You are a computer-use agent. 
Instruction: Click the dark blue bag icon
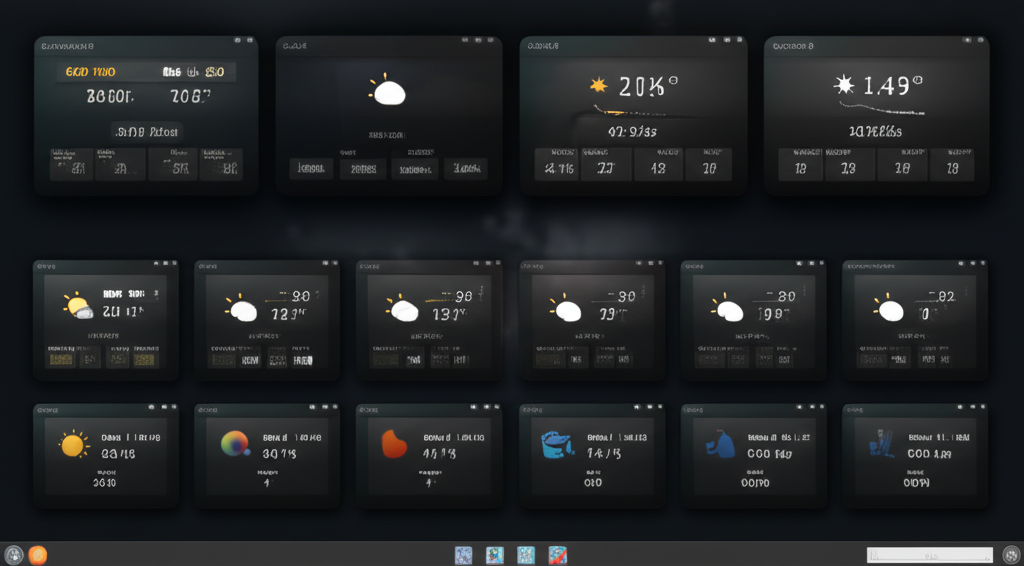point(720,444)
